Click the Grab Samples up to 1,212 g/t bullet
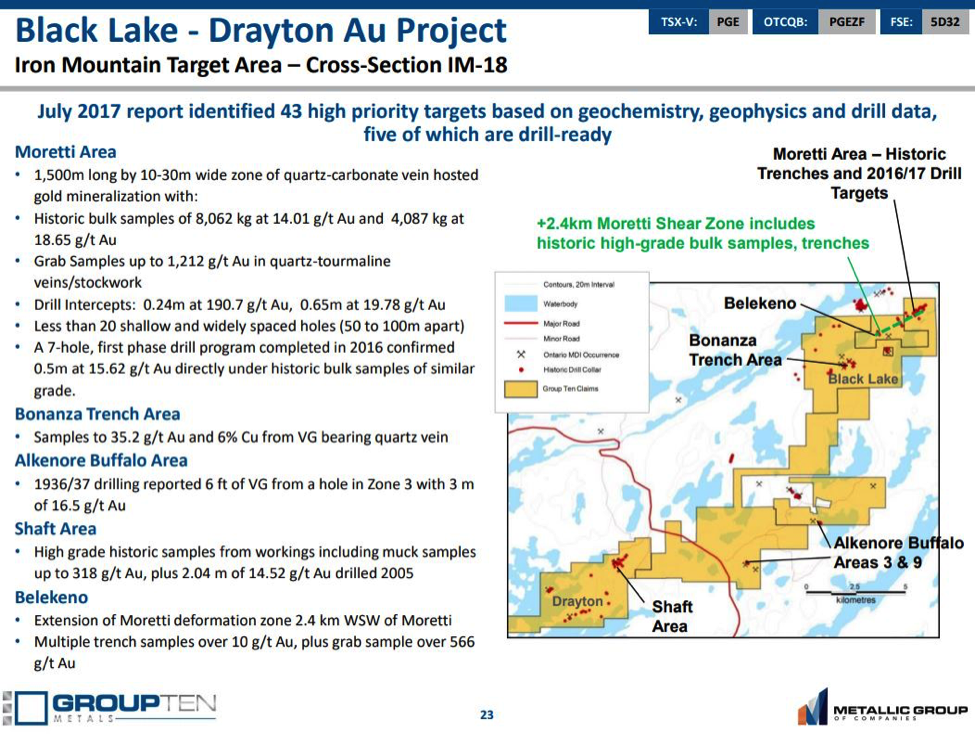Viewport: 975px width, 734px height. tap(212, 271)
